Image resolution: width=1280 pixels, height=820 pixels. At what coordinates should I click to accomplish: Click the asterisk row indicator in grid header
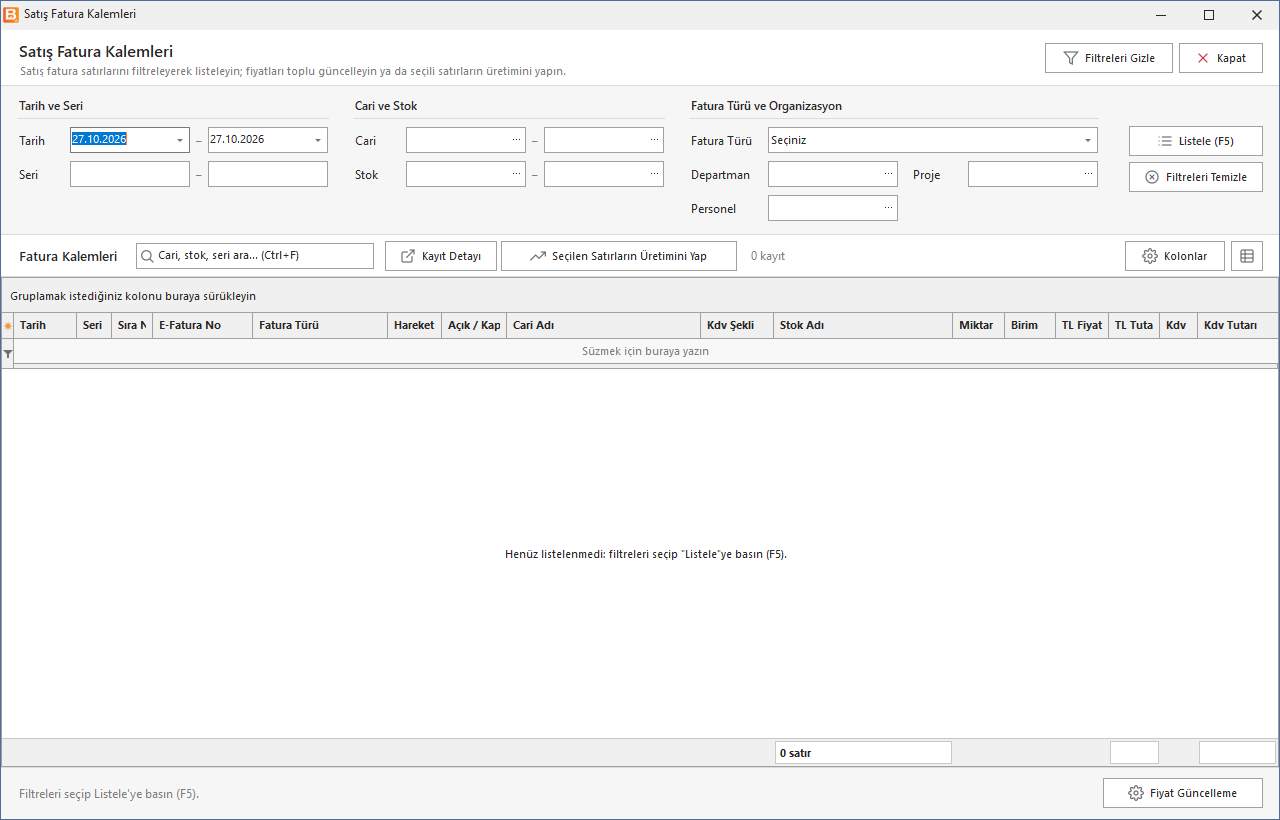[x=8, y=326]
